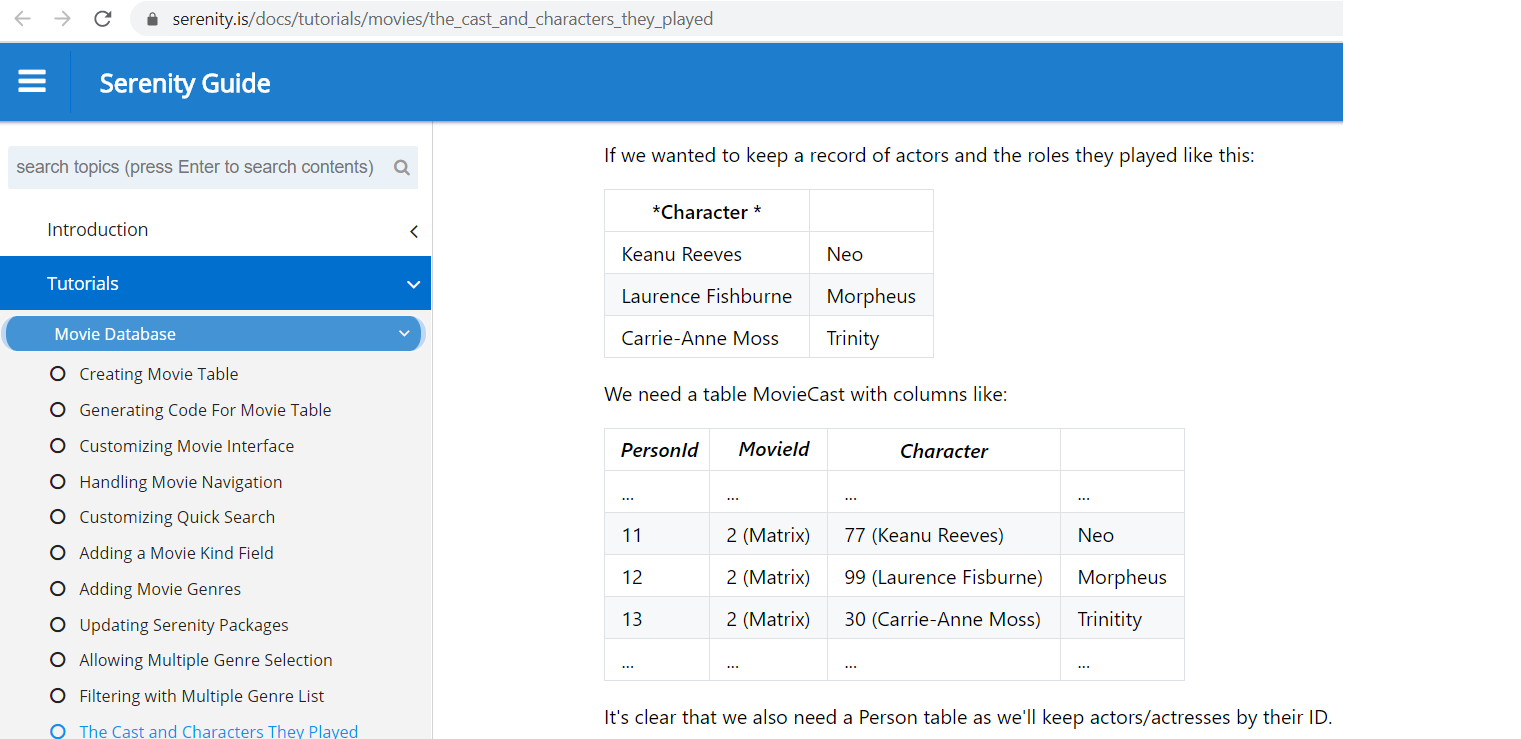This screenshot has width=1521, height=739.
Task: Reload the page
Action: click(x=102, y=18)
